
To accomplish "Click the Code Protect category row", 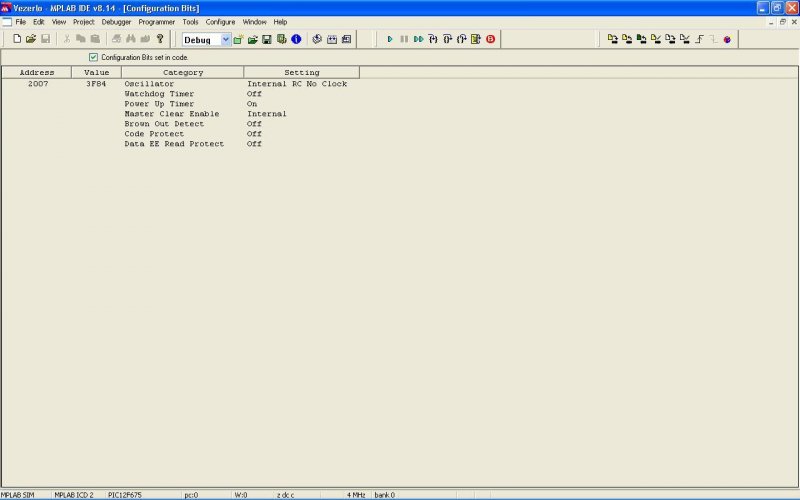I will point(154,134).
